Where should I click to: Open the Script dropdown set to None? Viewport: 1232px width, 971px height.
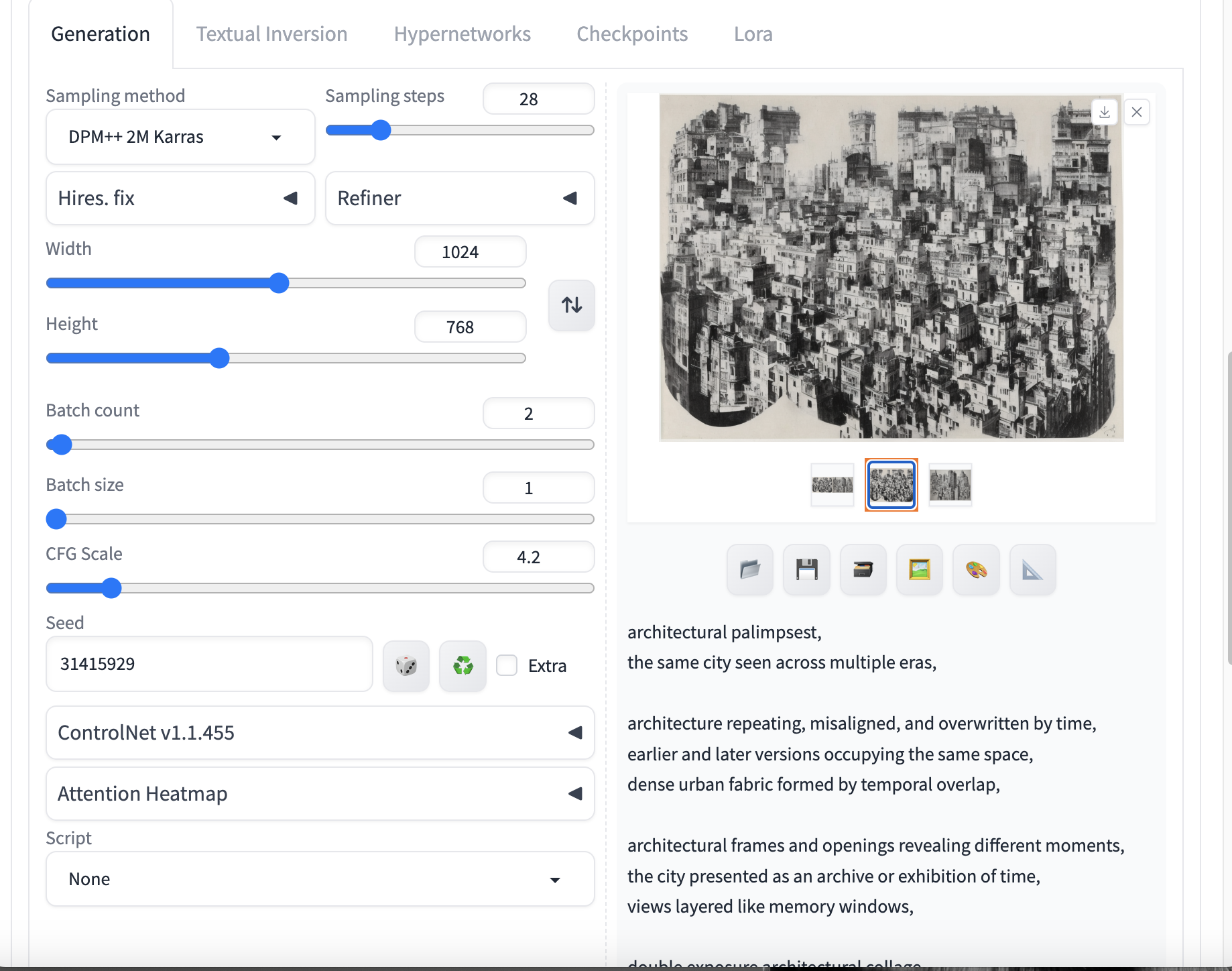320,879
